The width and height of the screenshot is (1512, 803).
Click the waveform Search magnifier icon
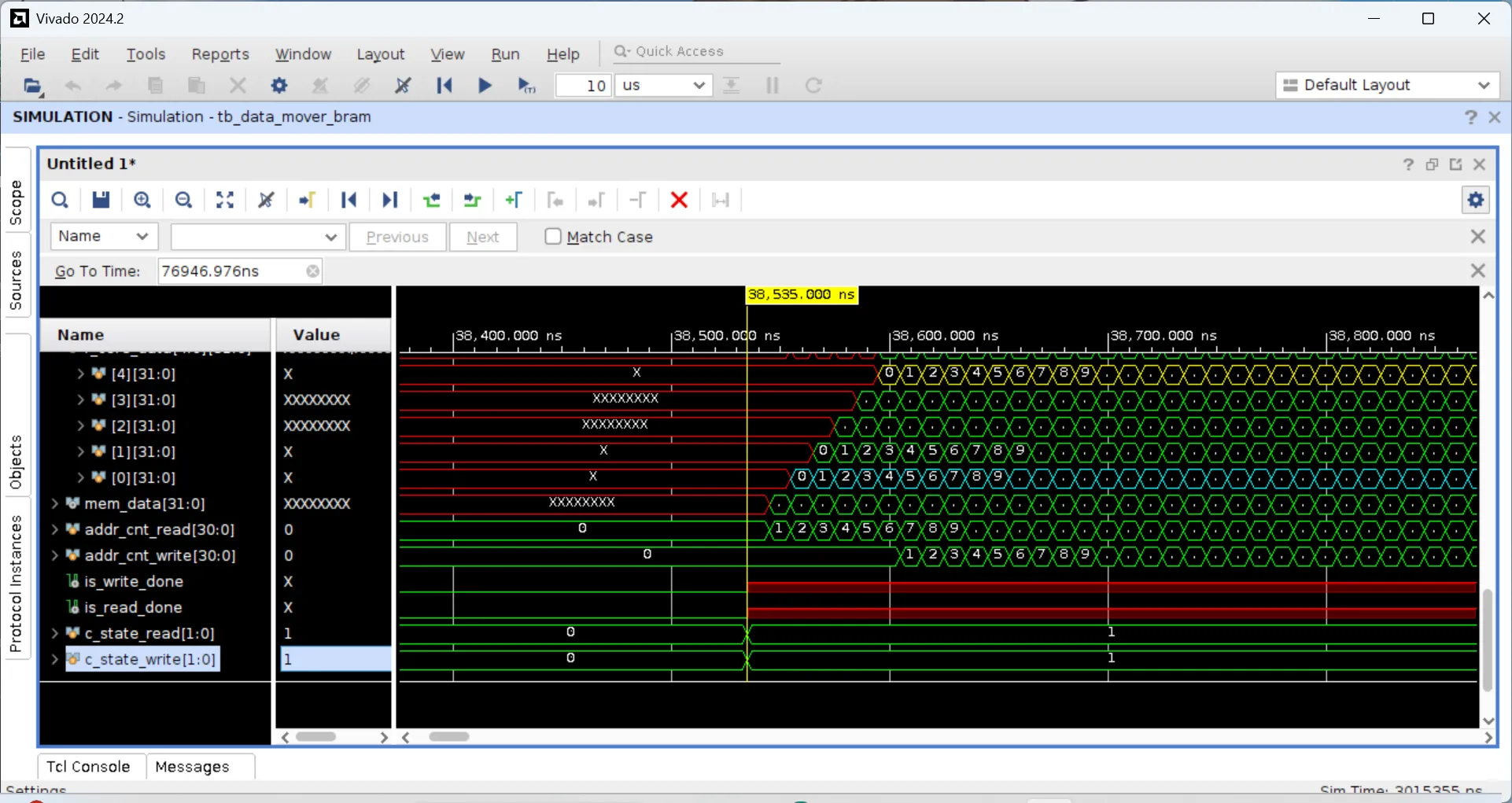coord(60,201)
